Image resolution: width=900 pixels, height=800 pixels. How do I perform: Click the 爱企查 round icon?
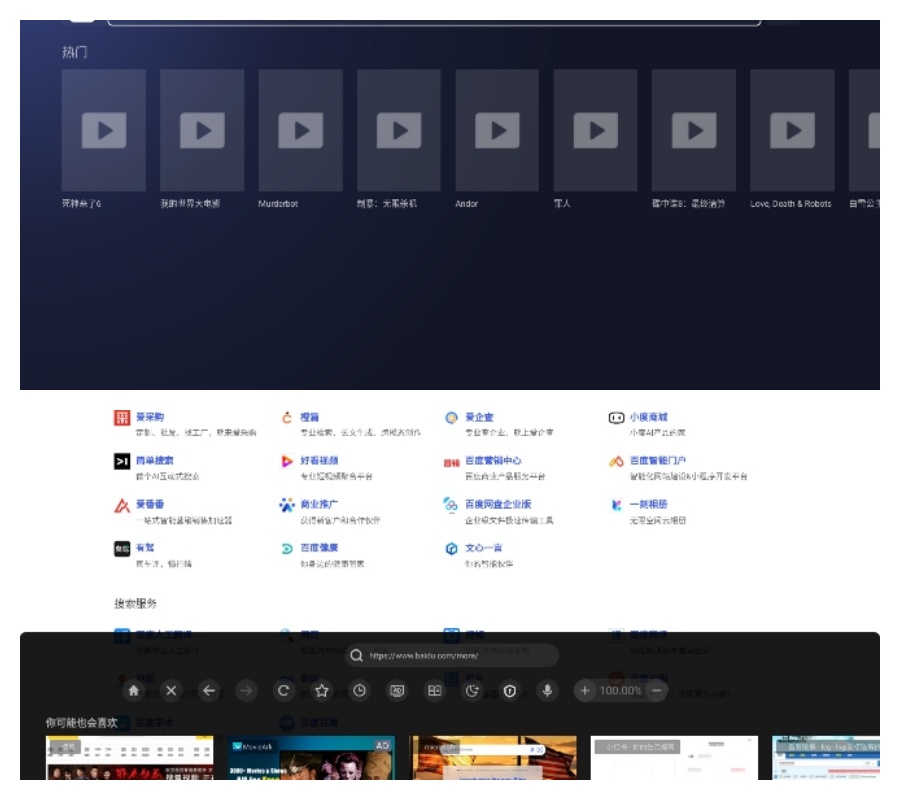pos(451,417)
